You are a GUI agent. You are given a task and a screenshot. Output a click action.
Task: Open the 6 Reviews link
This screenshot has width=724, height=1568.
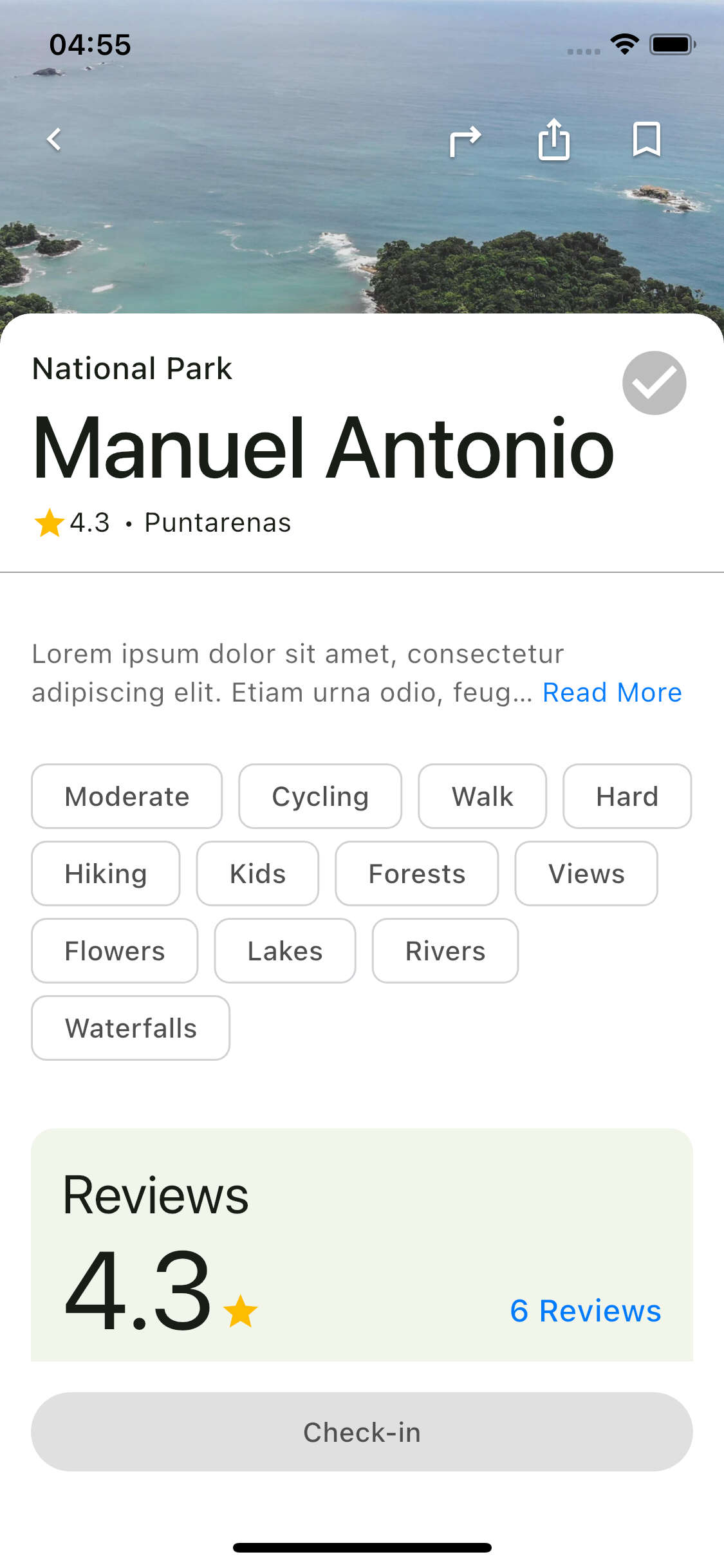pyautogui.click(x=585, y=1311)
